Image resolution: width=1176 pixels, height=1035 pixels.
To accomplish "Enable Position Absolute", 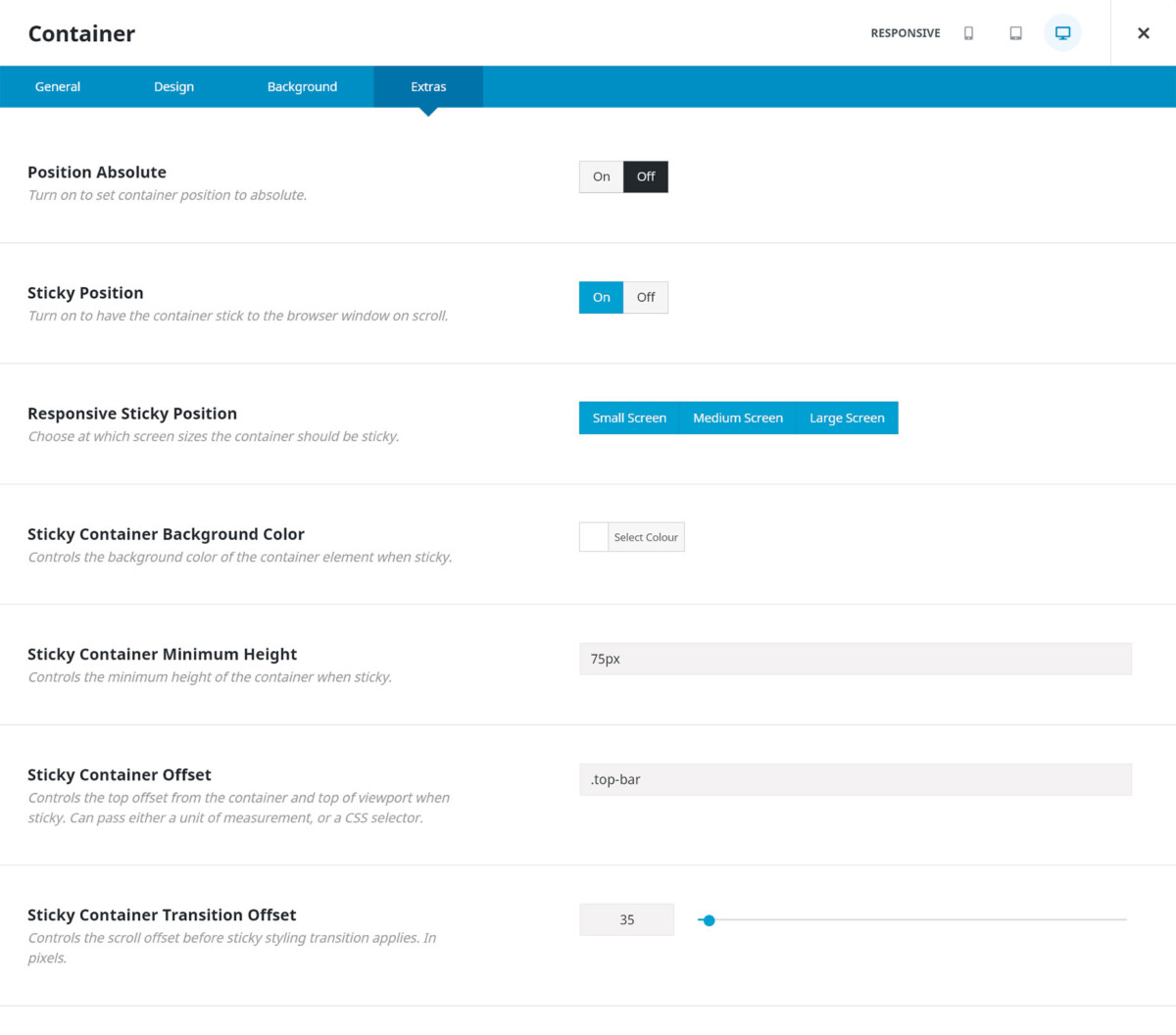I will coord(601,176).
